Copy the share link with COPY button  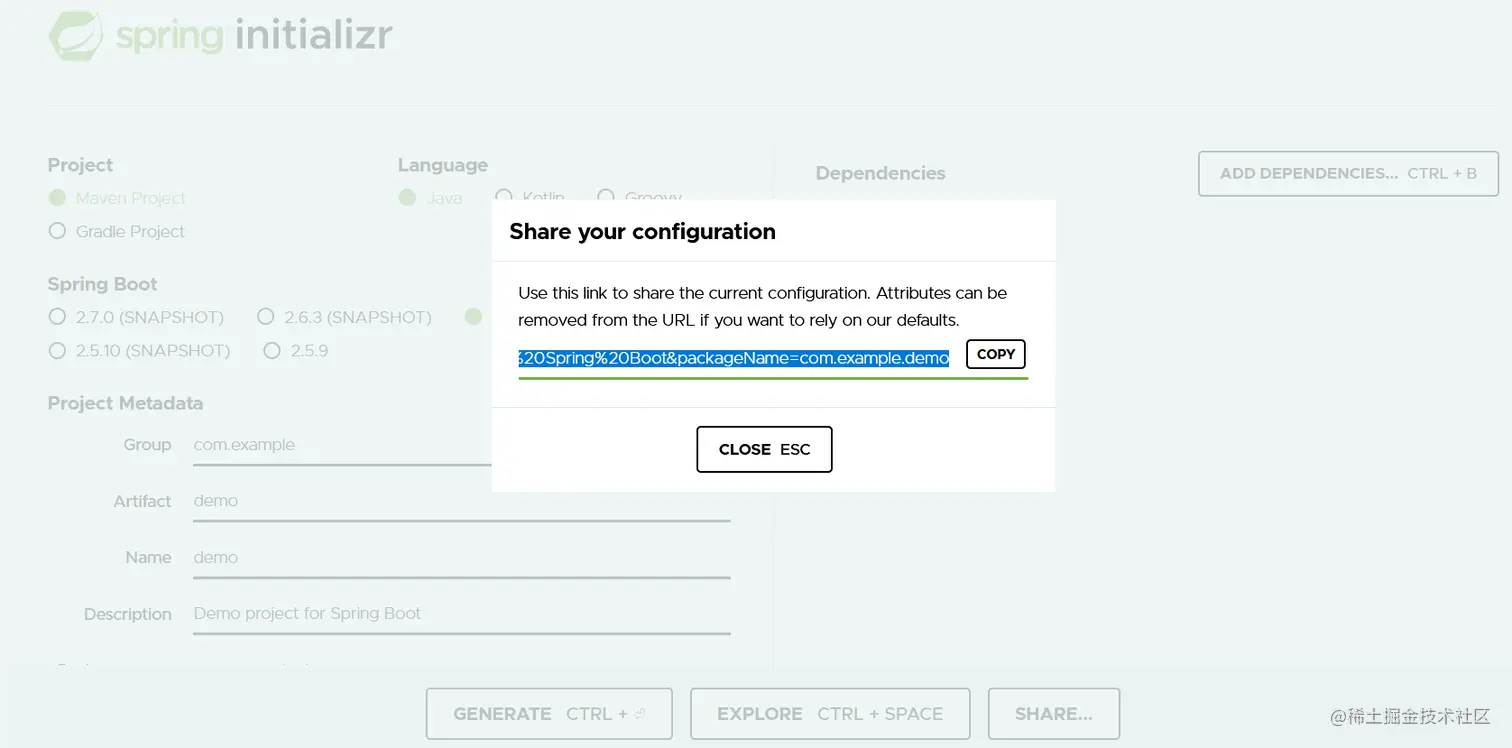pyautogui.click(x=996, y=354)
